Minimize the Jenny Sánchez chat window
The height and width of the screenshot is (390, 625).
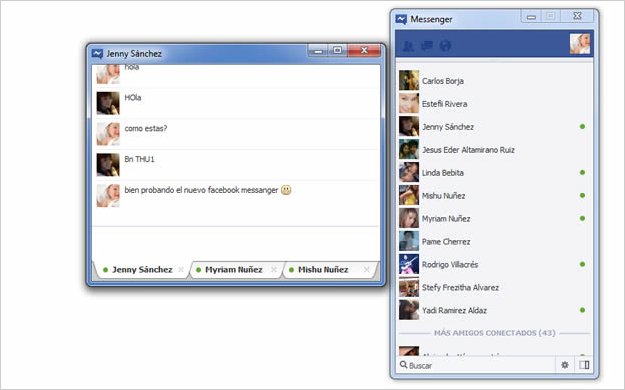click(318, 51)
